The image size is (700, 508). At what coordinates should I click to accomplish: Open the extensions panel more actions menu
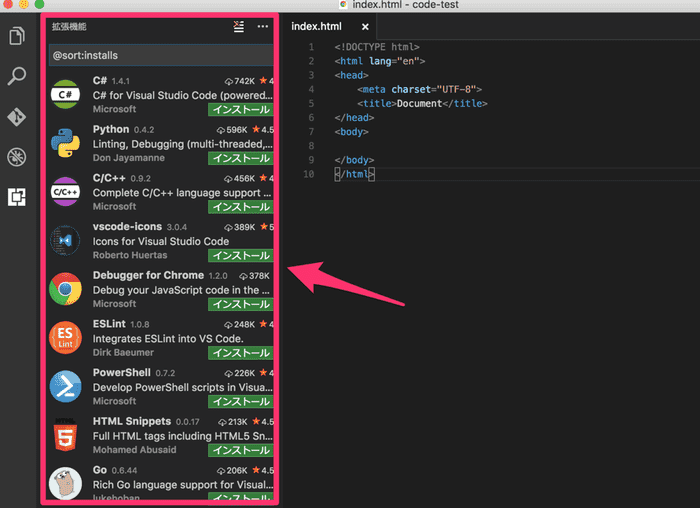(x=263, y=27)
